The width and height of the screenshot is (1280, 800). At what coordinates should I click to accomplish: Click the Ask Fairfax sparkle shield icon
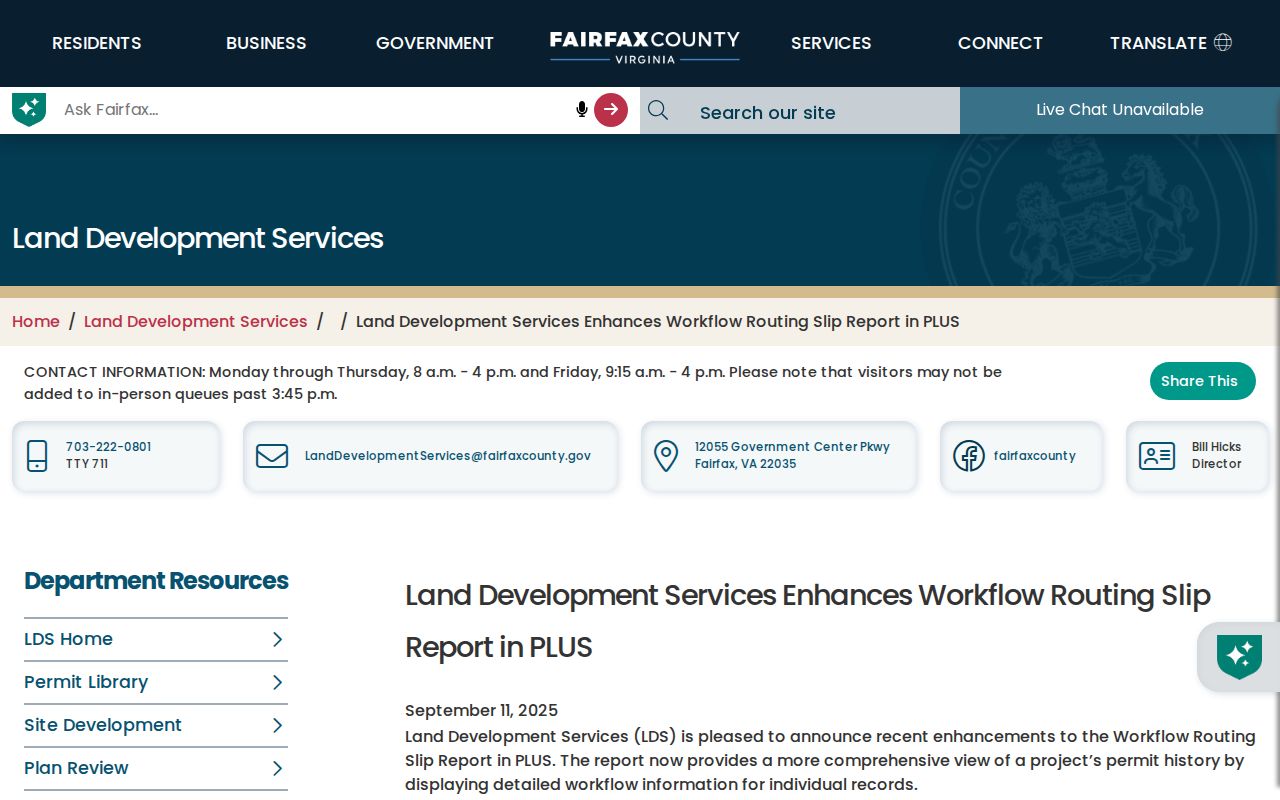click(x=29, y=109)
